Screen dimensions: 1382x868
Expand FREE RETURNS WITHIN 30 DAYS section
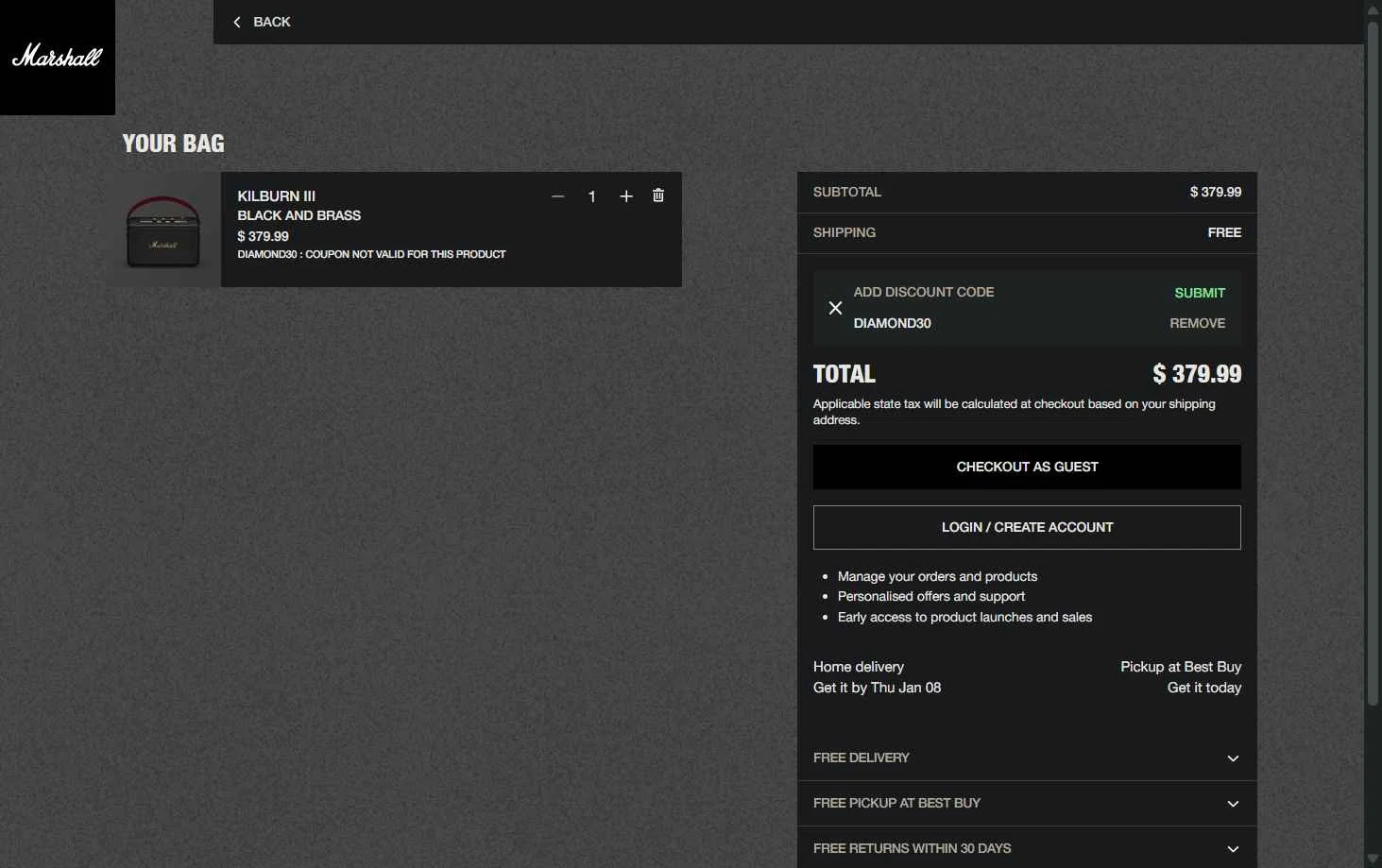pyautogui.click(x=1027, y=847)
